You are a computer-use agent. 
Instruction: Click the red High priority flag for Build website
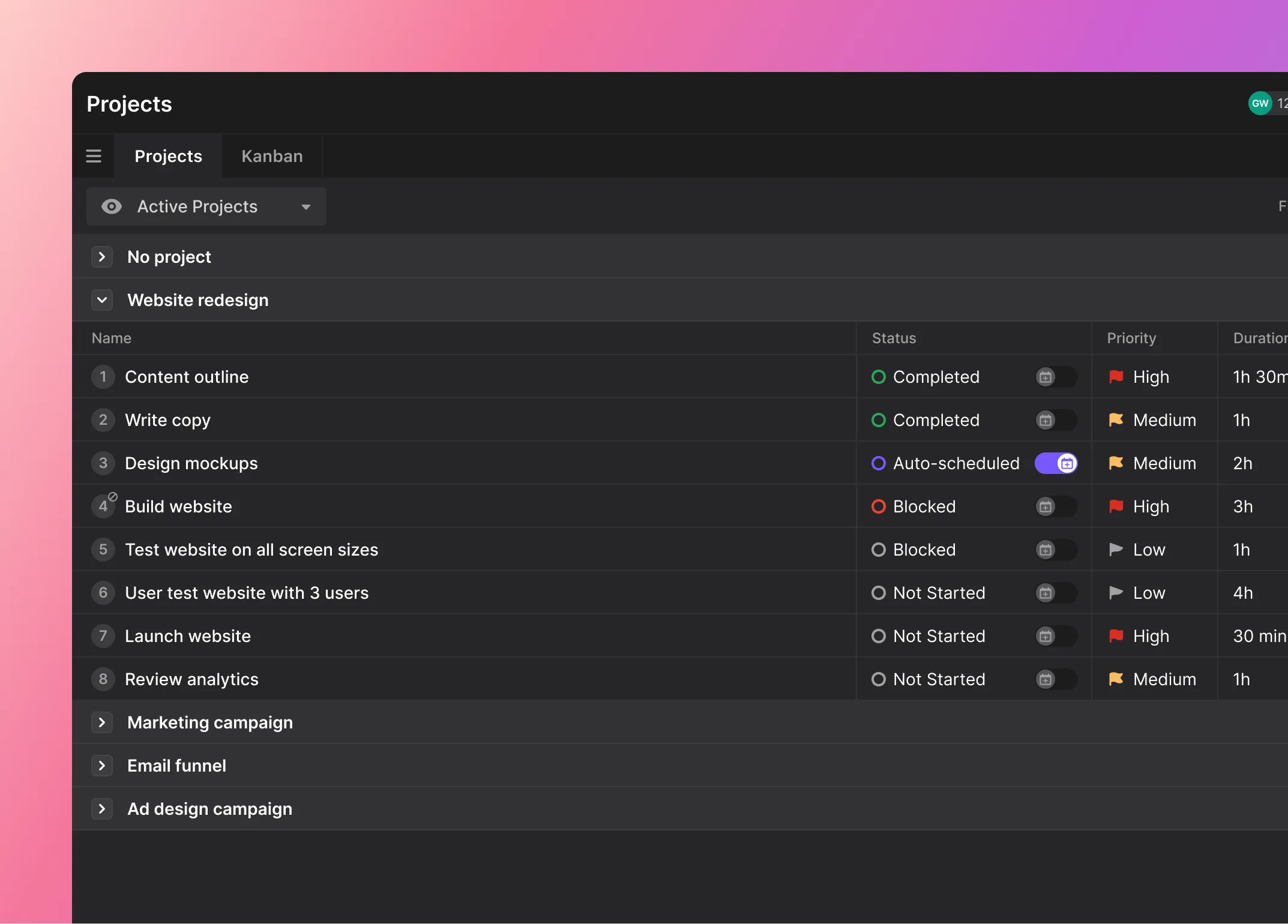1116,506
